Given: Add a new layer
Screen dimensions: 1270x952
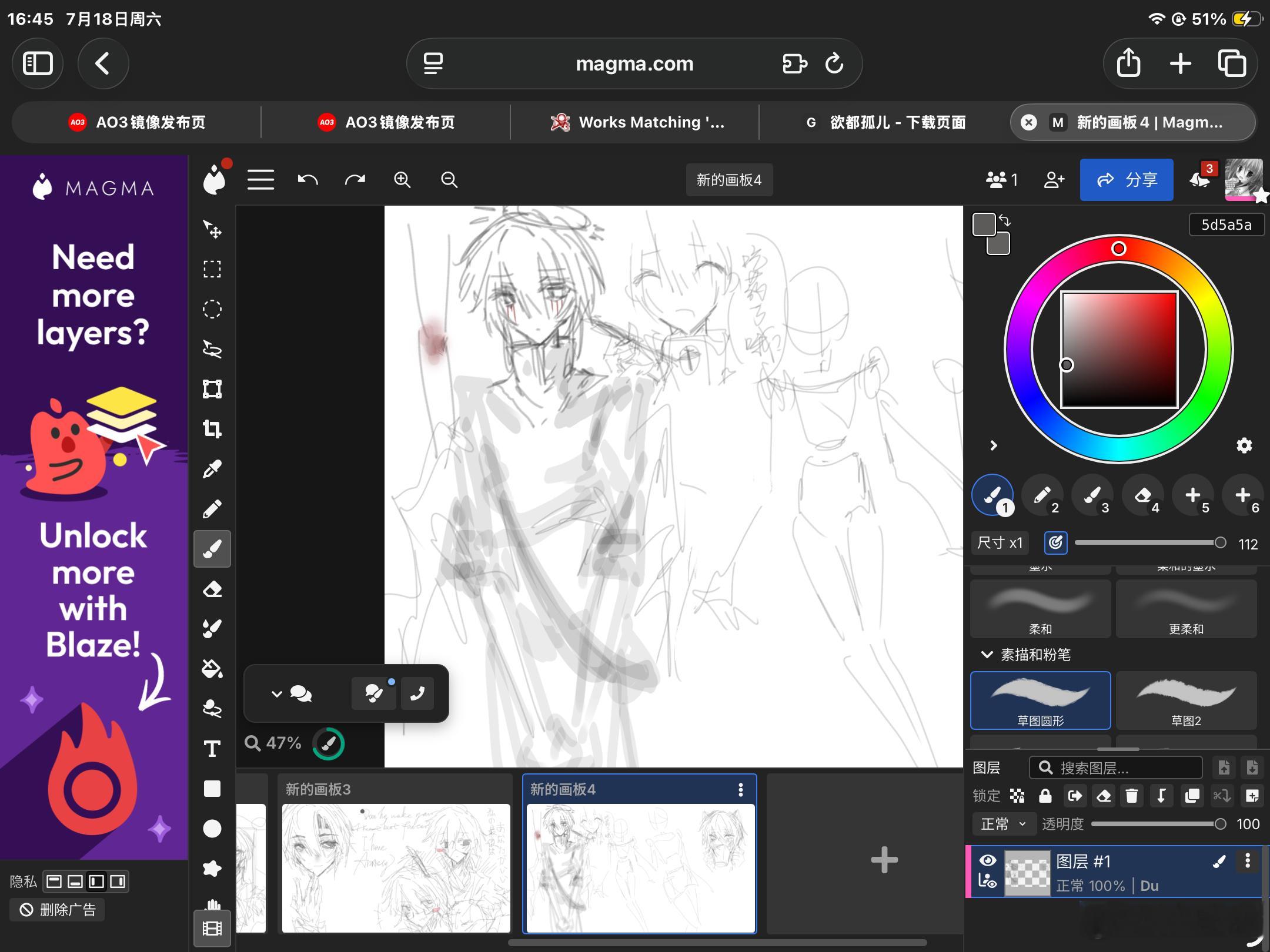Looking at the screenshot, I should 1252,796.
